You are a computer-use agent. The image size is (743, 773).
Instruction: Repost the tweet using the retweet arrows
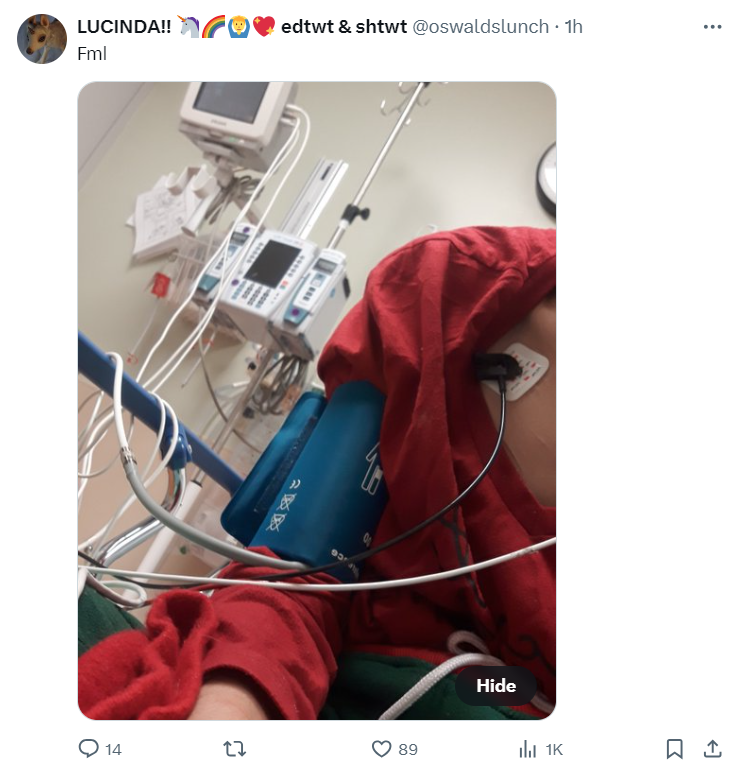click(235, 749)
